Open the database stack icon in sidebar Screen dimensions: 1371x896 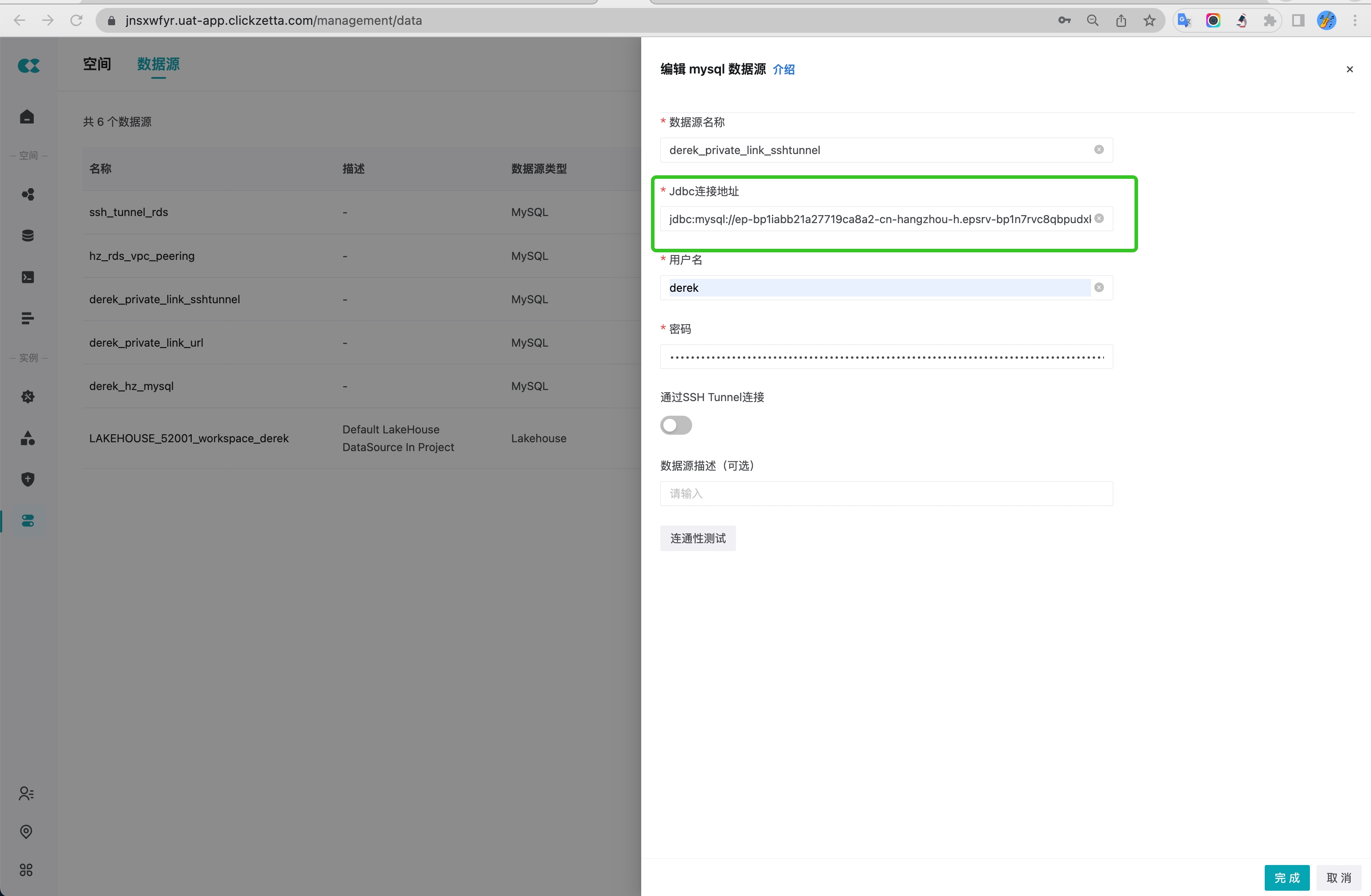(27, 236)
